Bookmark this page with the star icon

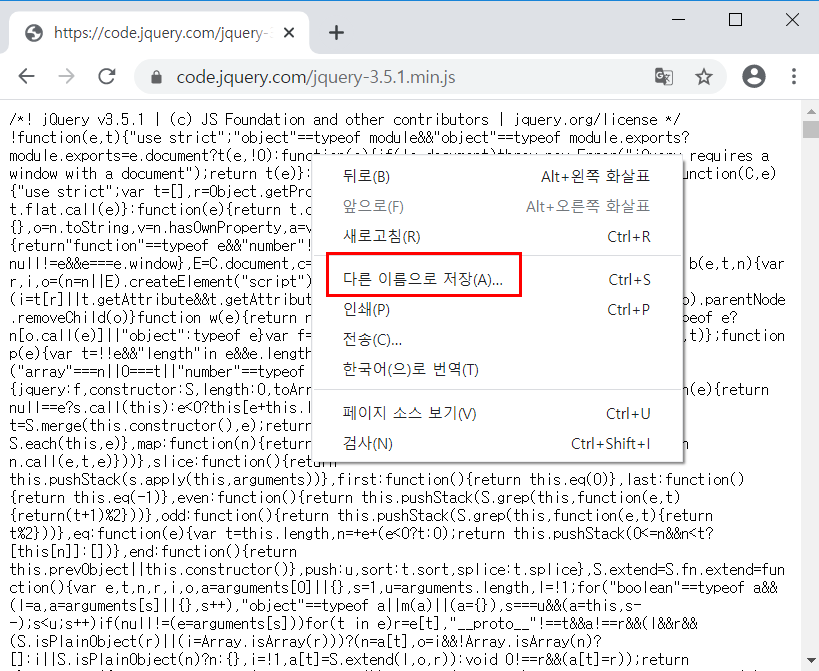(x=704, y=77)
